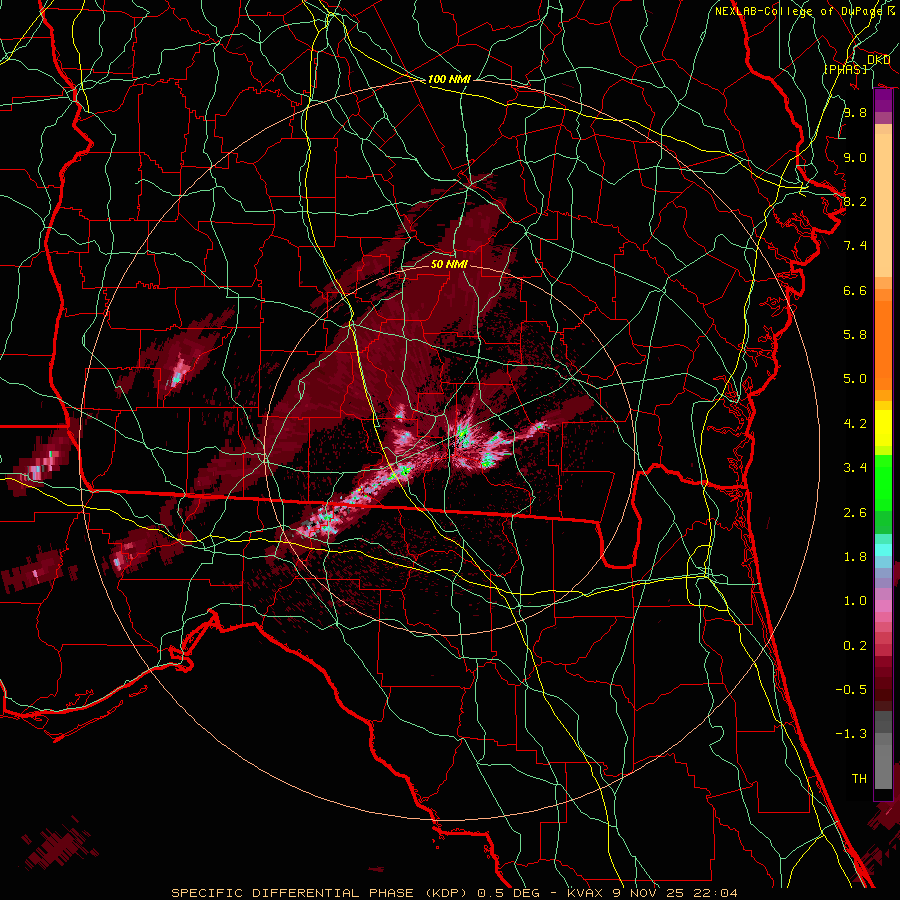Screen dimensions: 900x900
Task: Click the 8.2 value on the color scale
Action: (855, 201)
